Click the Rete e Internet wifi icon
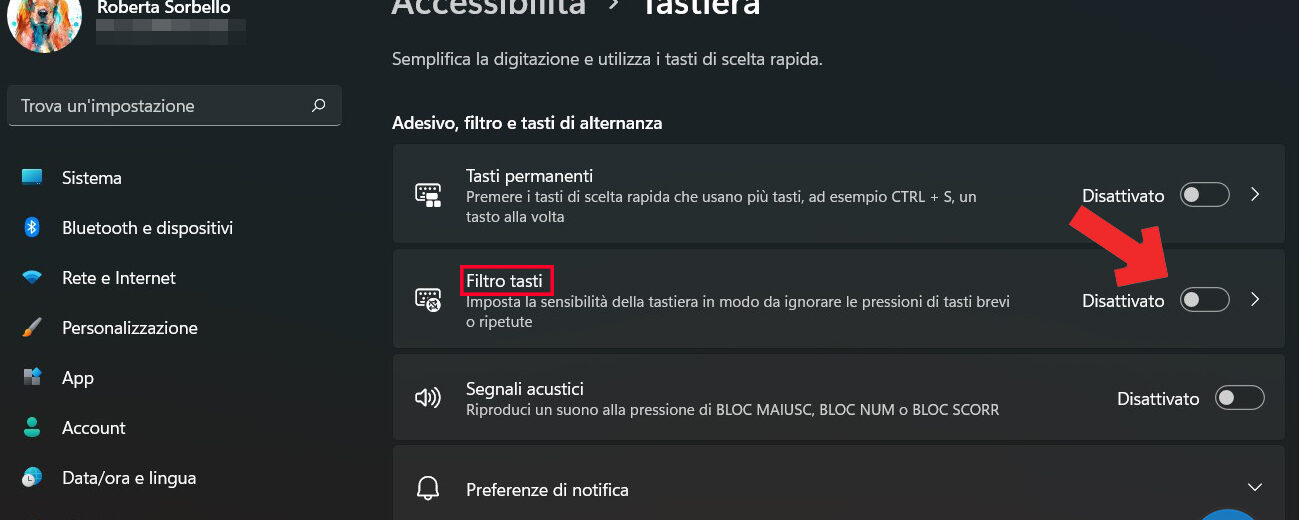Image resolution: width=1299 pixels, height=520 pixels. point(32,278)
